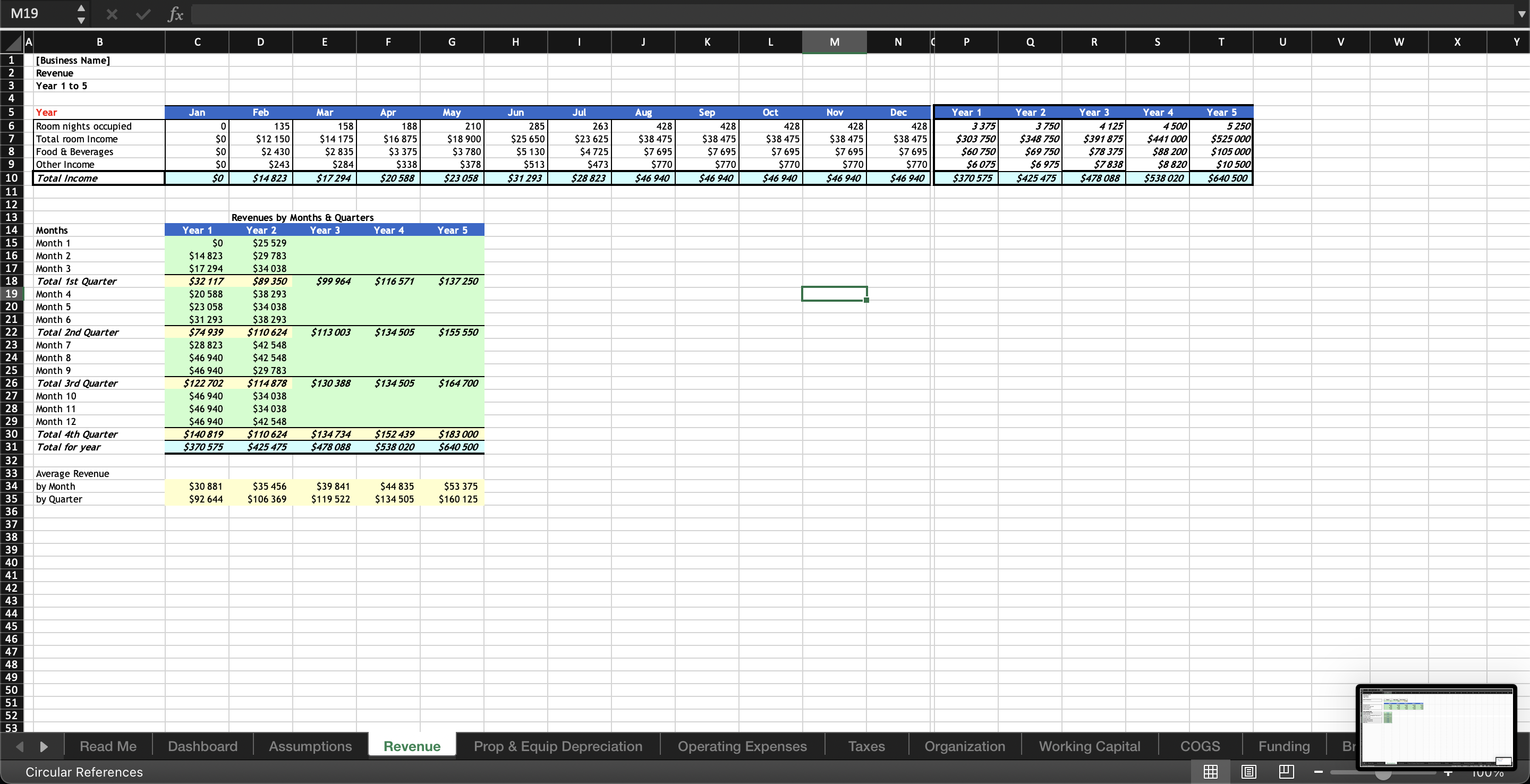Switch to Page Break Preview icon

(x=1287, y=772)
